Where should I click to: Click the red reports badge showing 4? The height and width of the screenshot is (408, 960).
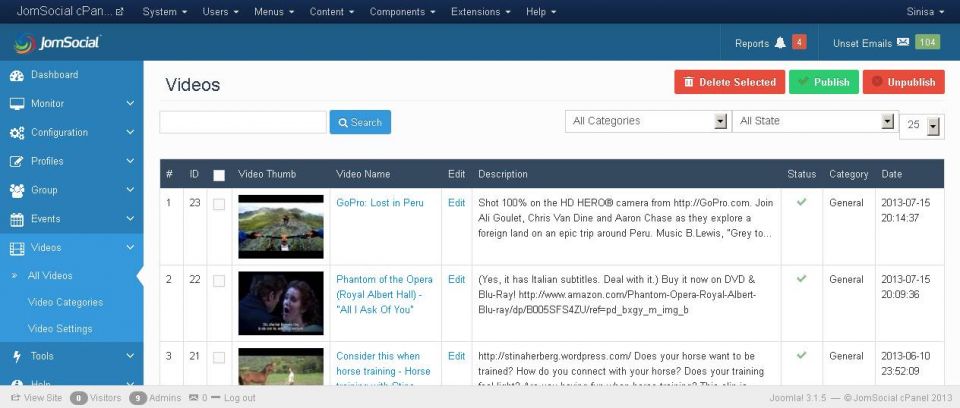[799, 42]
